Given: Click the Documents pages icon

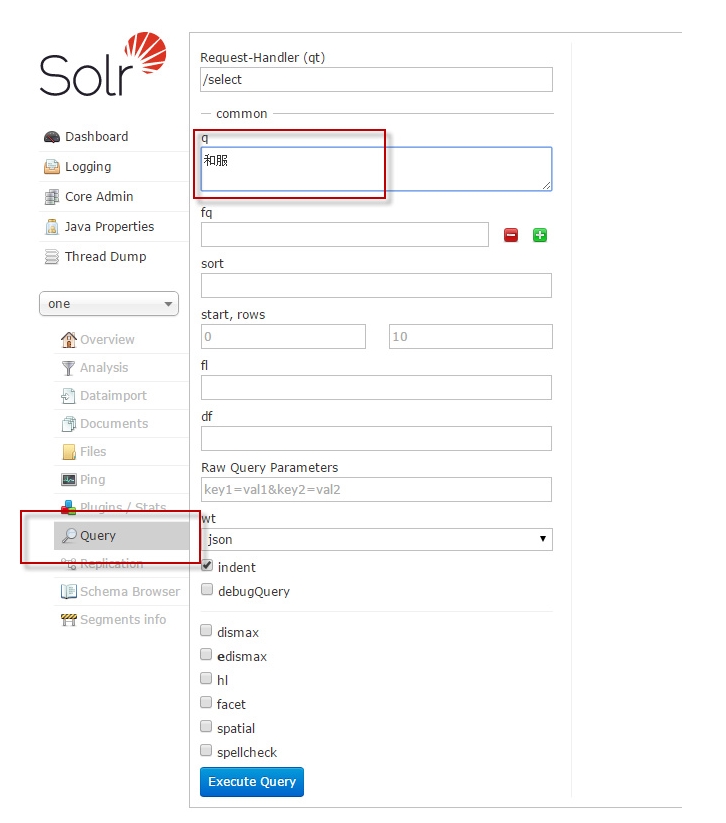Looking at the screenshot, I should [x=69, y=424].
